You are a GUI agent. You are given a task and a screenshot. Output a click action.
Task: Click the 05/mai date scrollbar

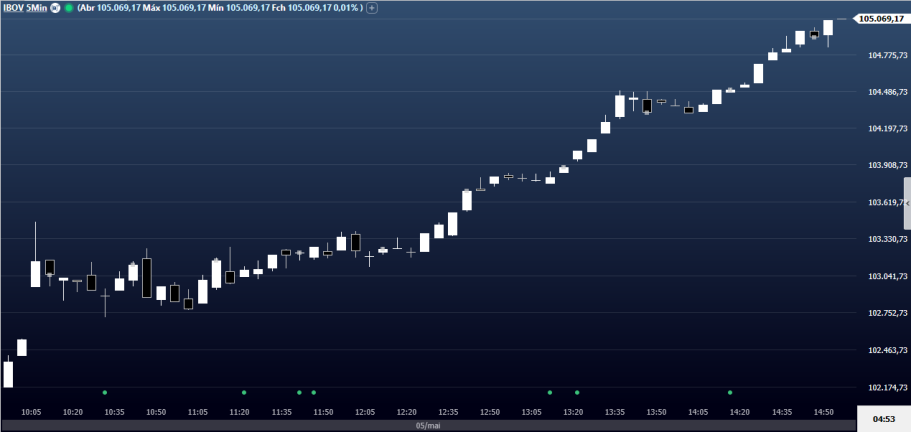pos(428,426)
